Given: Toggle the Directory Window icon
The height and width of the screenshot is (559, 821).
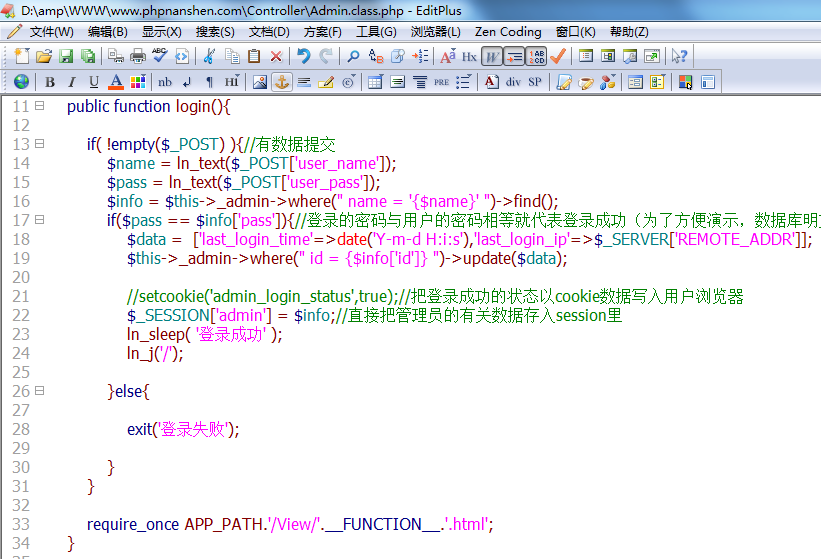Looking at the screenshot, I should [586, 56].
